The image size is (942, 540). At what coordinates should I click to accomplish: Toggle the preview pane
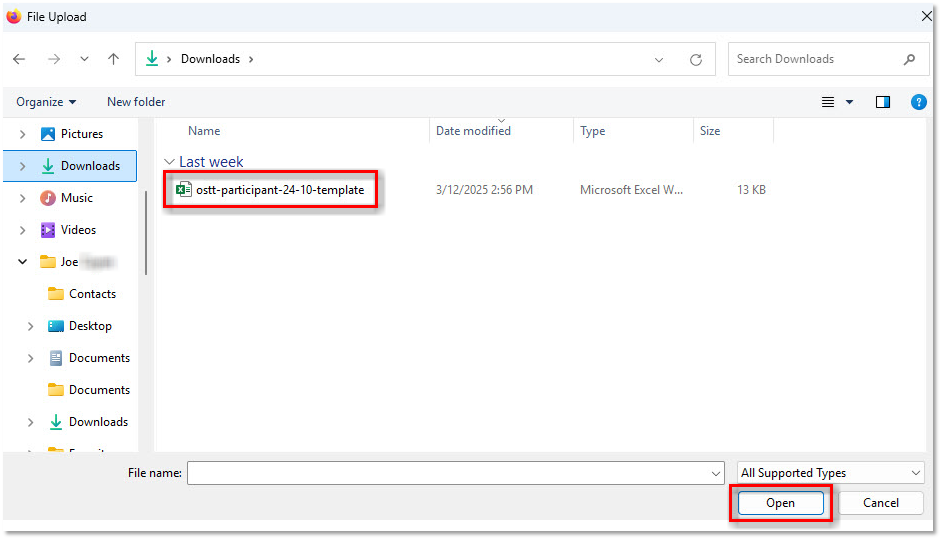pos(883,102)
